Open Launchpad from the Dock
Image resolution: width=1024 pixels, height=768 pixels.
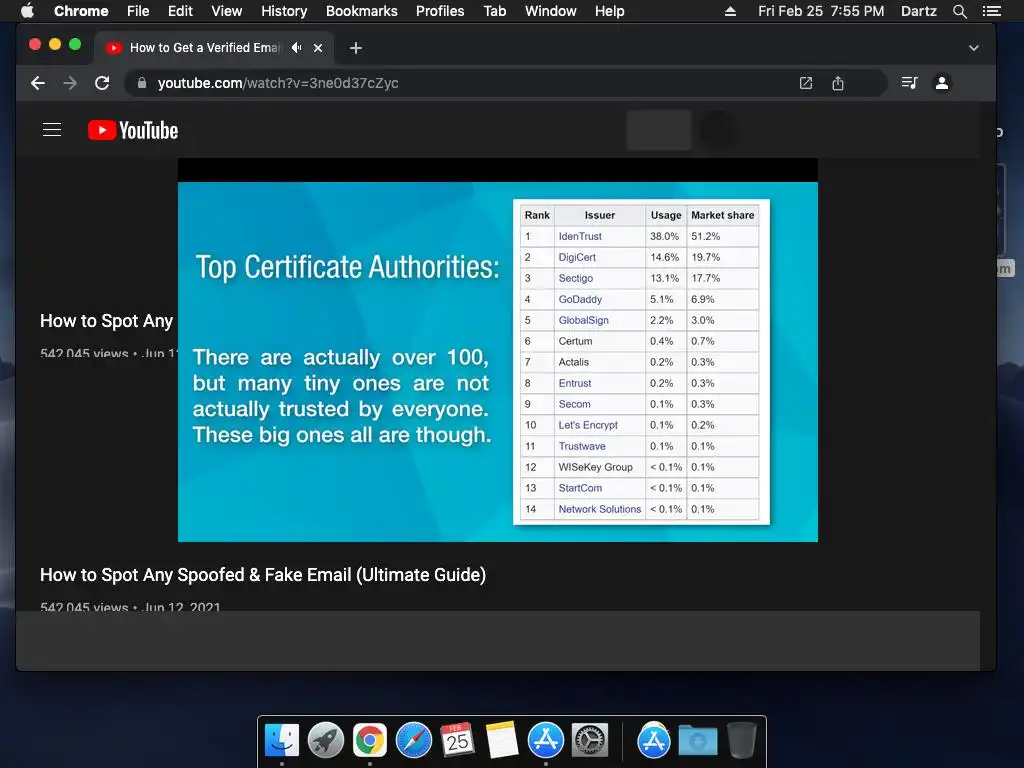click(326, 741)
